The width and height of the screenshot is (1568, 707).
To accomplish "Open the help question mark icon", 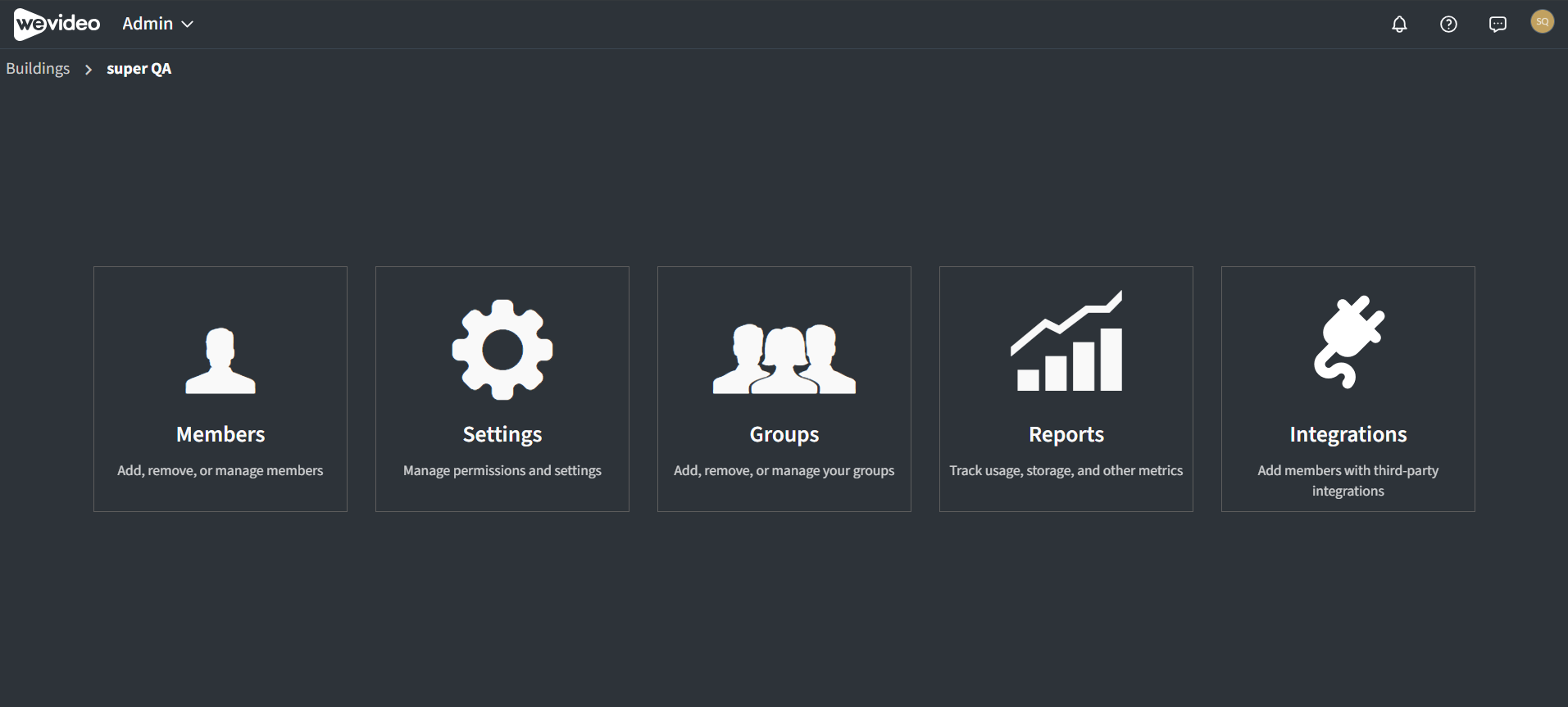I will (x=1448, y=24).
